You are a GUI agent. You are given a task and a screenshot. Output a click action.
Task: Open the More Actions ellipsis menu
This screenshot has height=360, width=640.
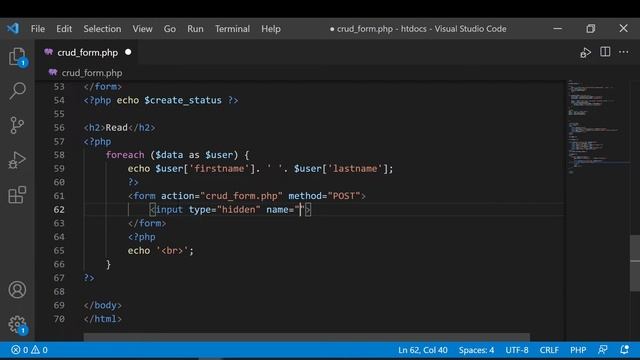click(624, 52)
